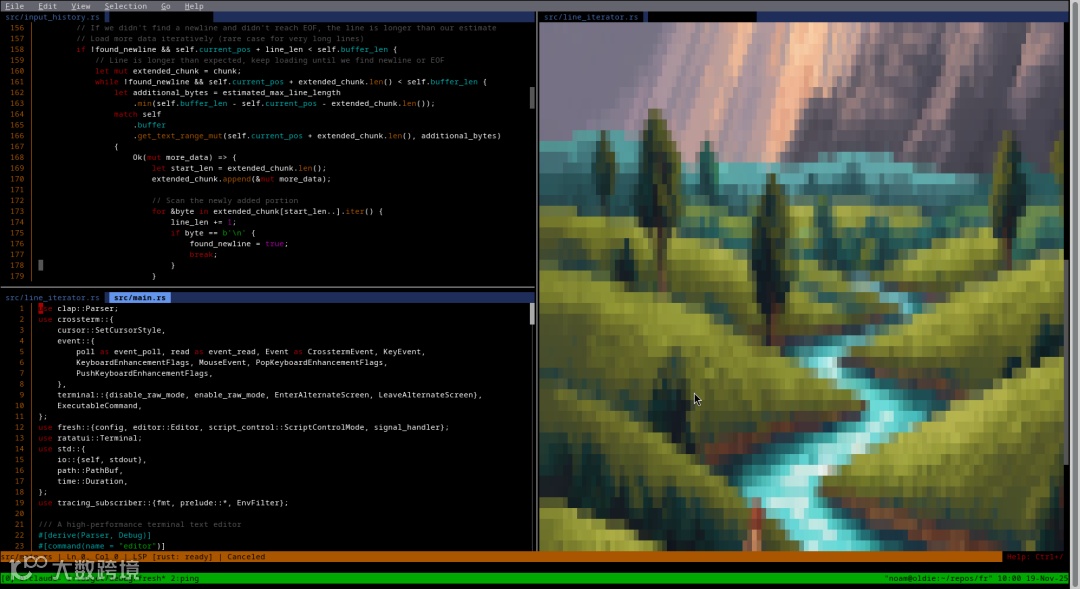Screen dimensions: 1080x589
Task: Click line number 156 in gutter
Action: pos(17,28)
